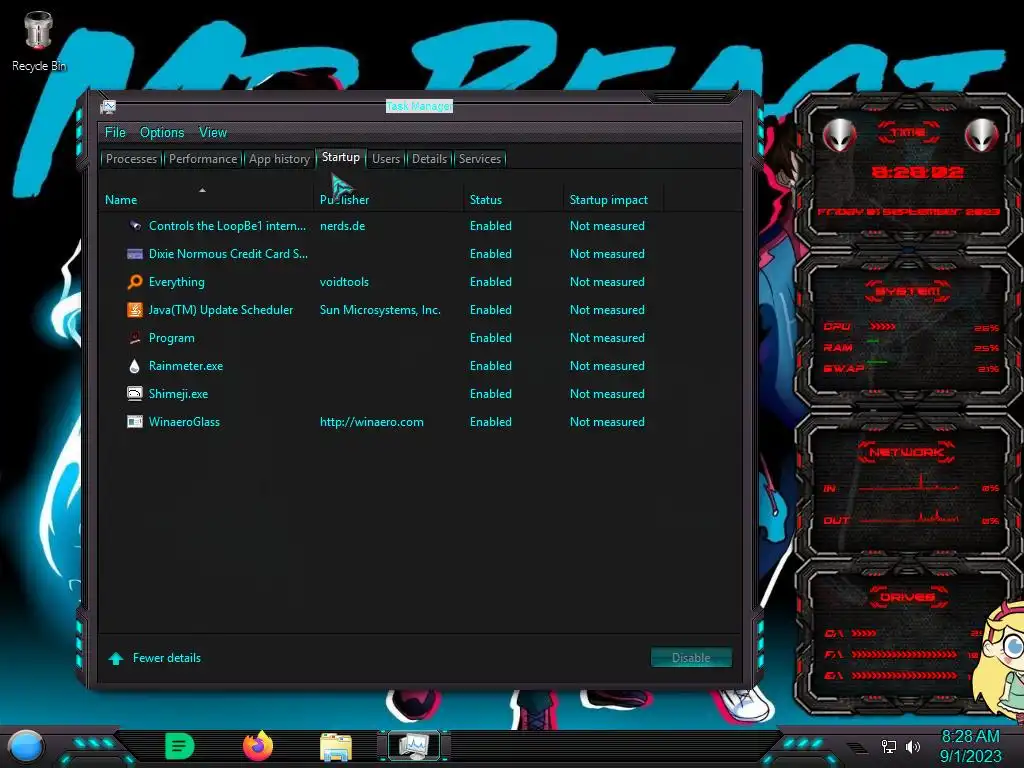The width and height of the screenshot is (1024, 768).
Task: Click the Program entry icon
Action: point(135,338)
